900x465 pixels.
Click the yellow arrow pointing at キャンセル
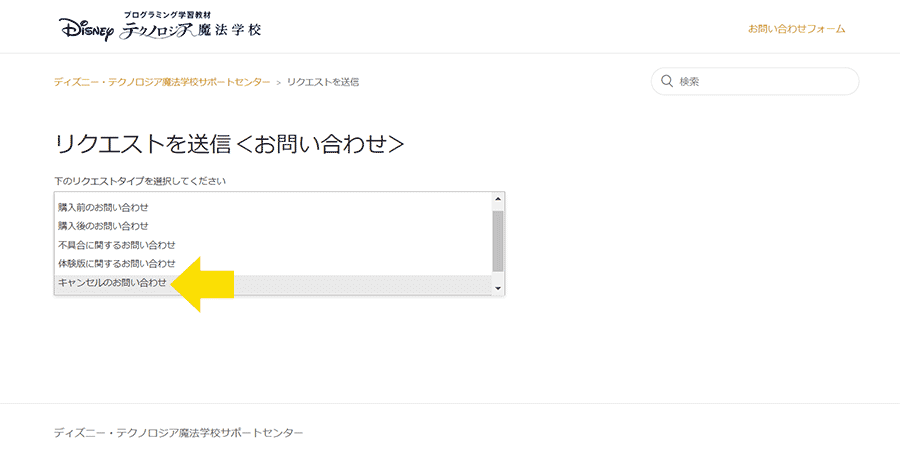tap(202, 284)
